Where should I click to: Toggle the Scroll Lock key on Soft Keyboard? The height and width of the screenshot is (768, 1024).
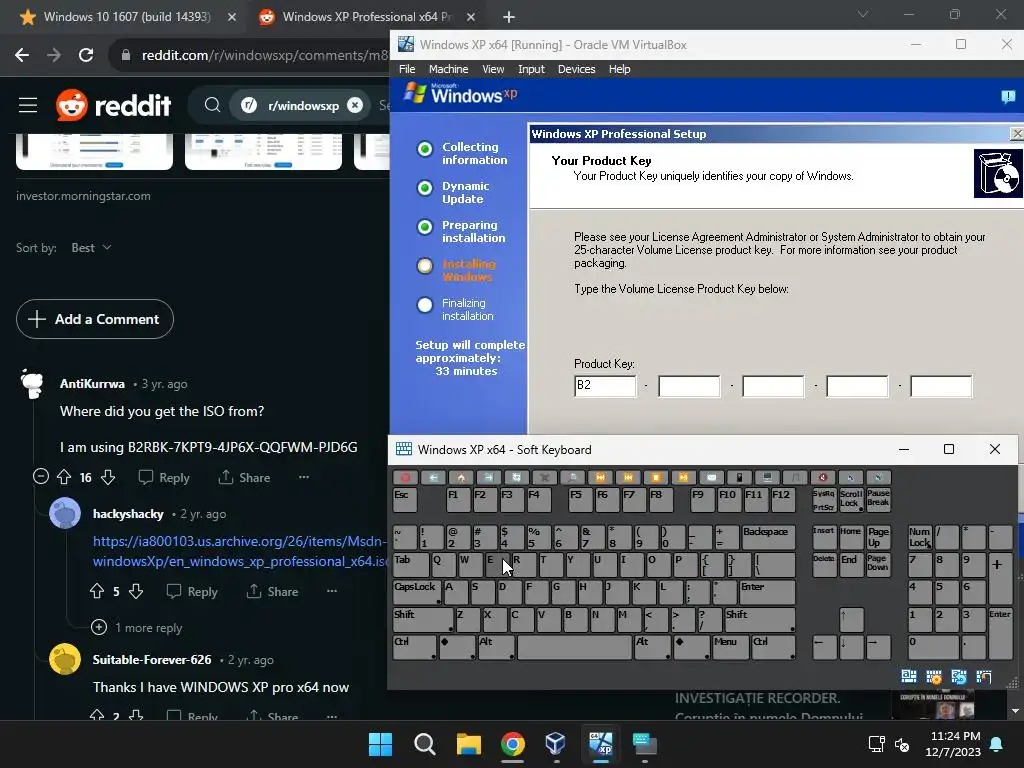pyautogui.click(x=851, y=499)
